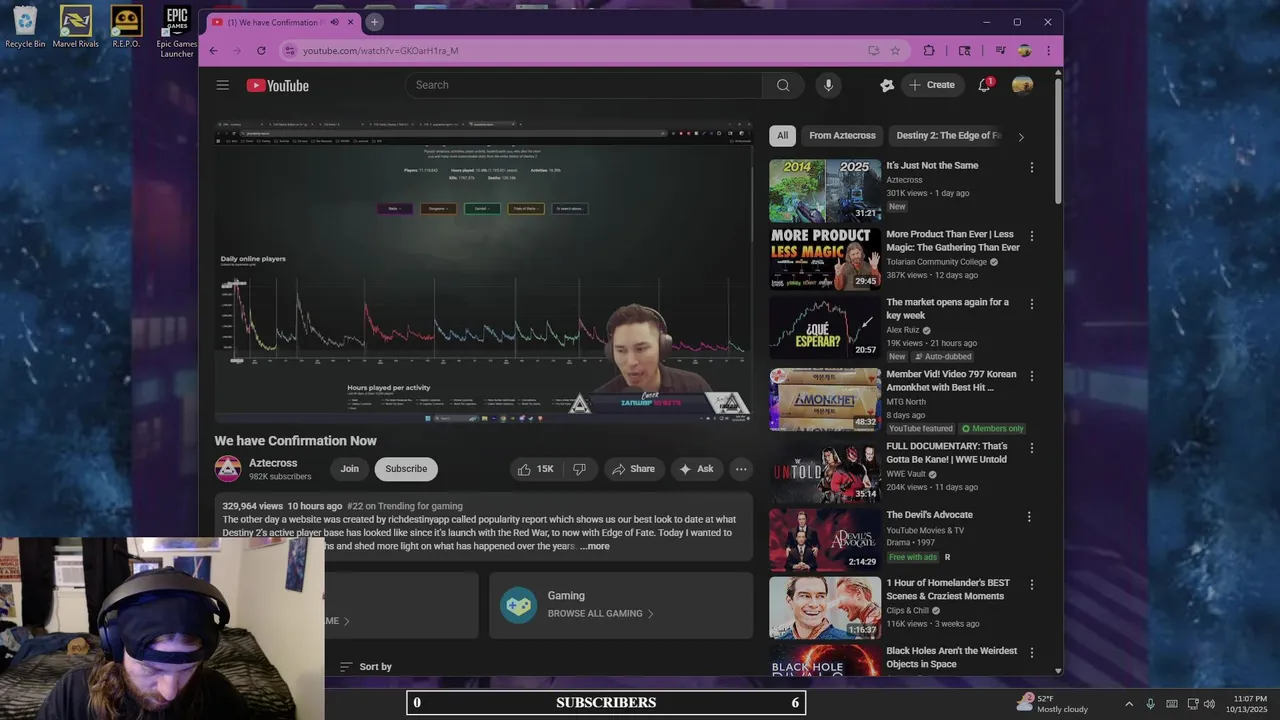Open options for More Product Than Ever

[x=1032, y=236]
